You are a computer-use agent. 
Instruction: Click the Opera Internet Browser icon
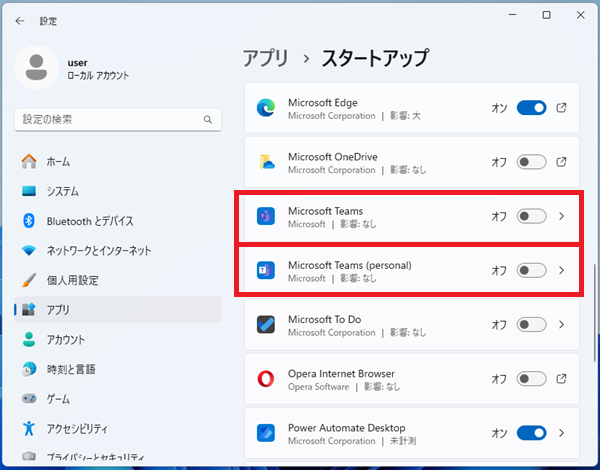(x=266, y=379)
